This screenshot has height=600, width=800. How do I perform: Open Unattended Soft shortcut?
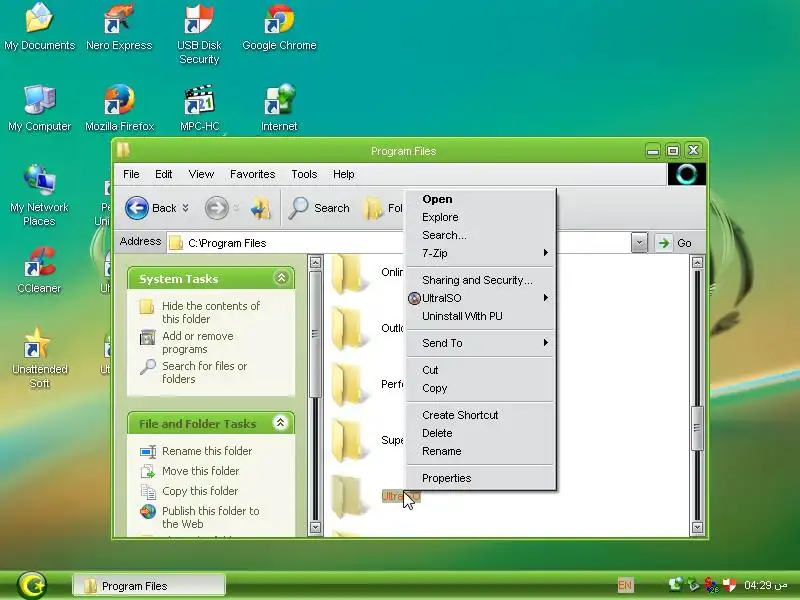pos(39,358)
